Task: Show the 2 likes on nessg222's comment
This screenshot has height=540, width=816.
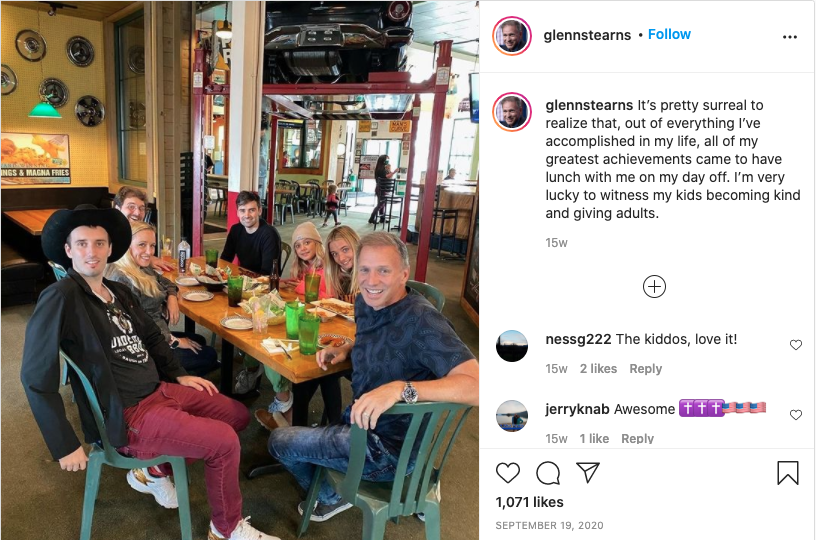Action: pos(598,369)
